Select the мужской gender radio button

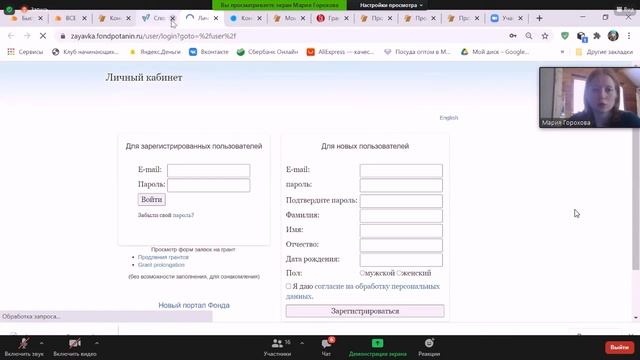tap(362, 273)
